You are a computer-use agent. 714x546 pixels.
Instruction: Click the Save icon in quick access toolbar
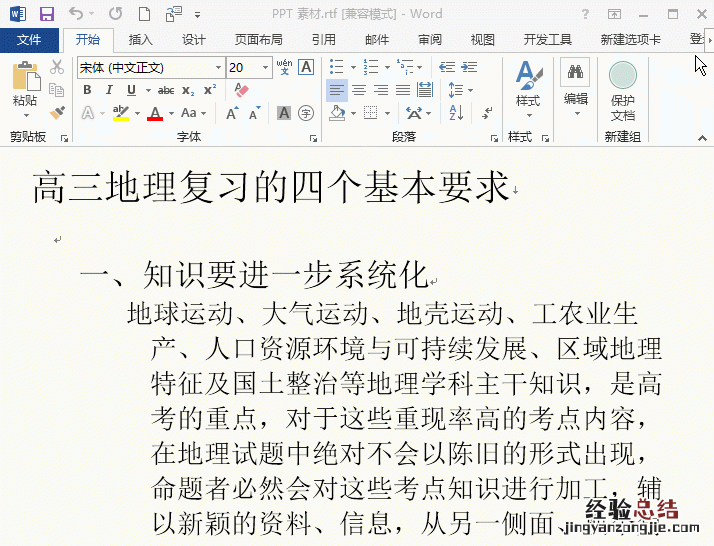pos(46,14)
